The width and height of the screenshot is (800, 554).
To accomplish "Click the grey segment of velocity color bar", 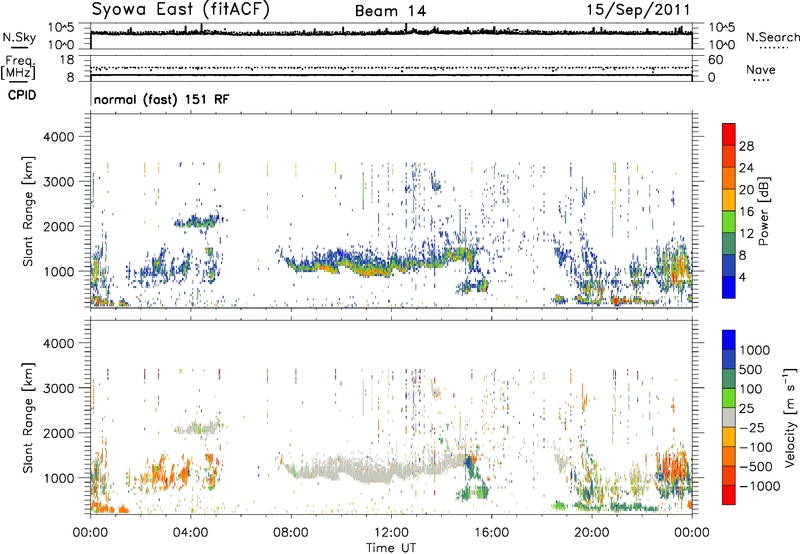I will point(729,417).
